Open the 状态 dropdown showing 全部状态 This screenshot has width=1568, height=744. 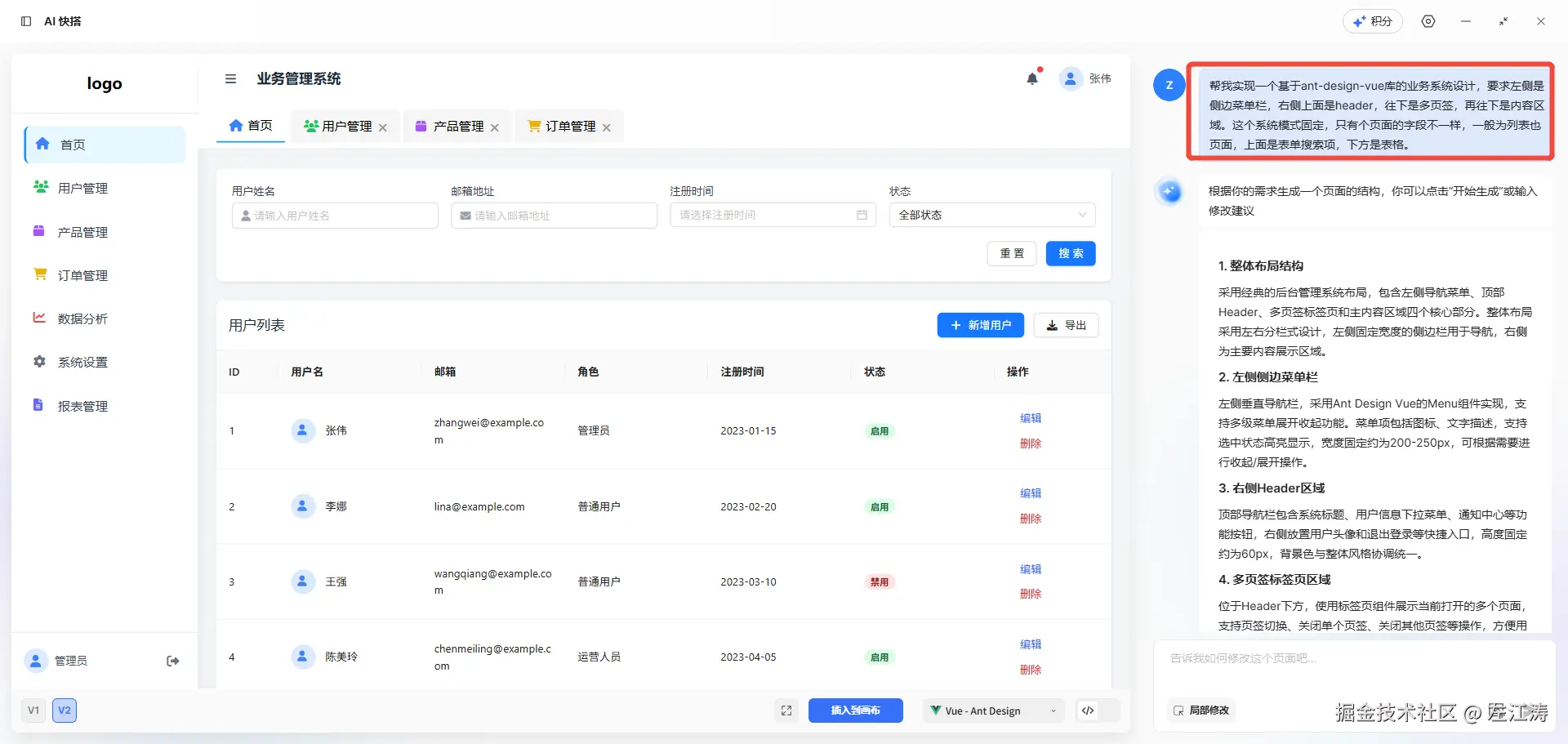(x=992, y=215)
